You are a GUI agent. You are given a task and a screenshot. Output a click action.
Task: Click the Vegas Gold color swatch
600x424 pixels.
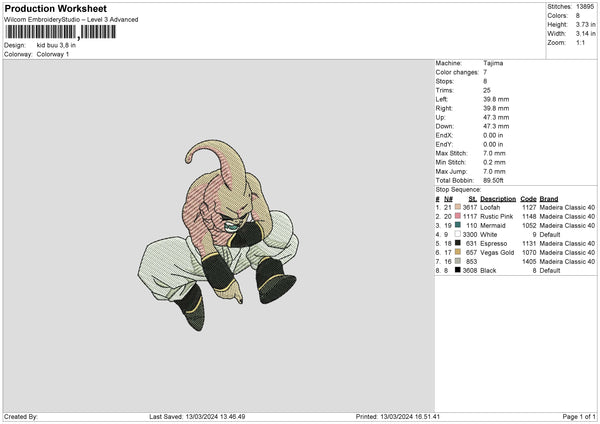click(x=458, y=252)
